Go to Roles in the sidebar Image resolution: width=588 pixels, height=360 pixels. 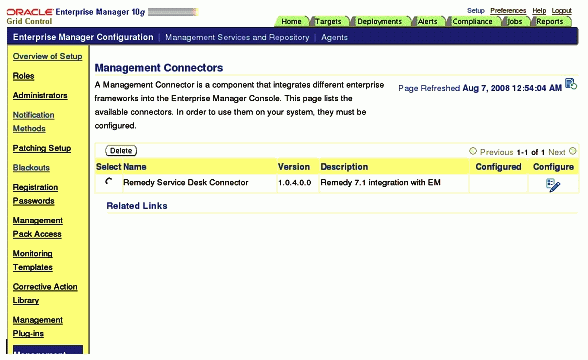point(23,76)
